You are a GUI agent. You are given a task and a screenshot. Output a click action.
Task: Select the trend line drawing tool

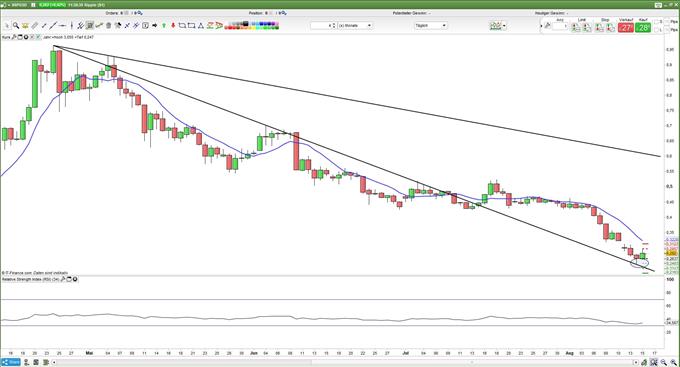click(53, 26)
